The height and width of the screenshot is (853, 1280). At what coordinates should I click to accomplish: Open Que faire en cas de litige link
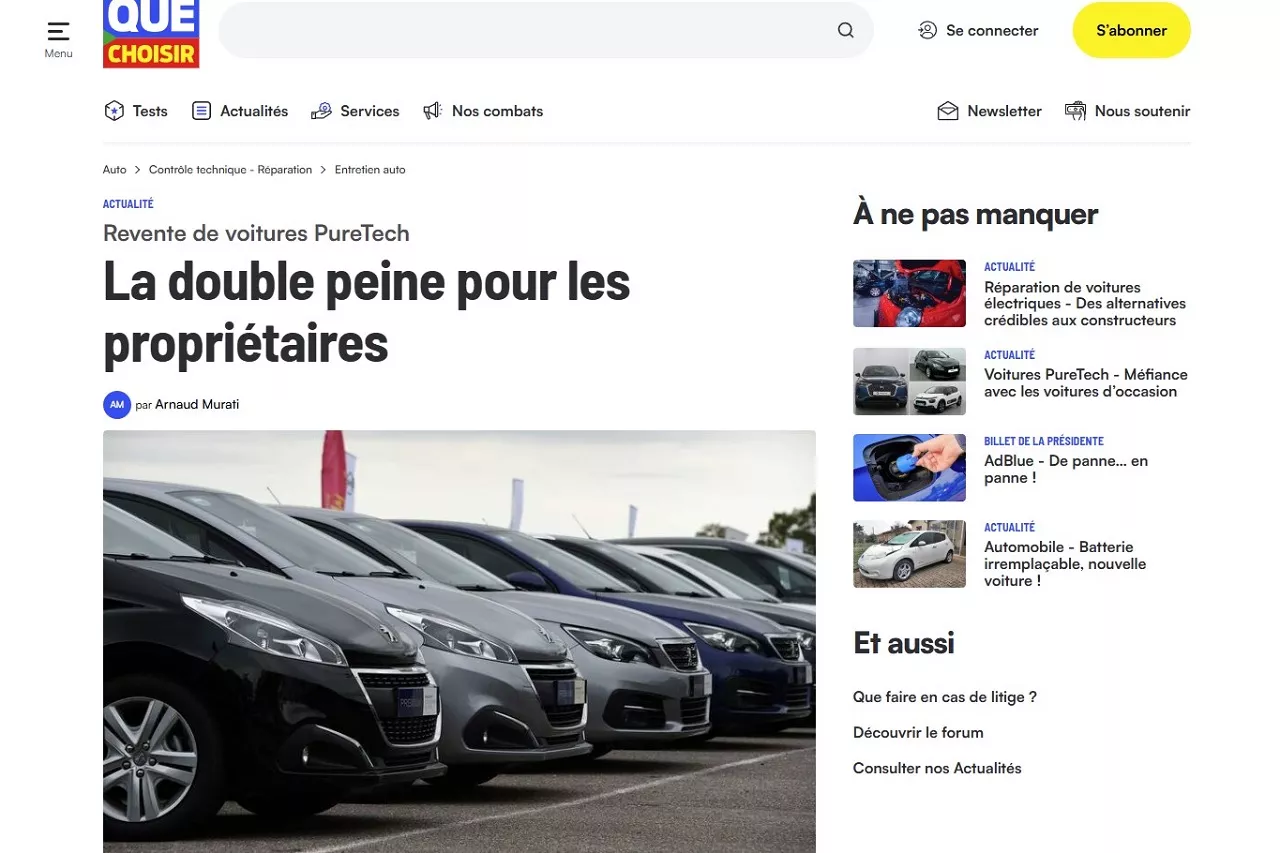click(x=945, y=697)
